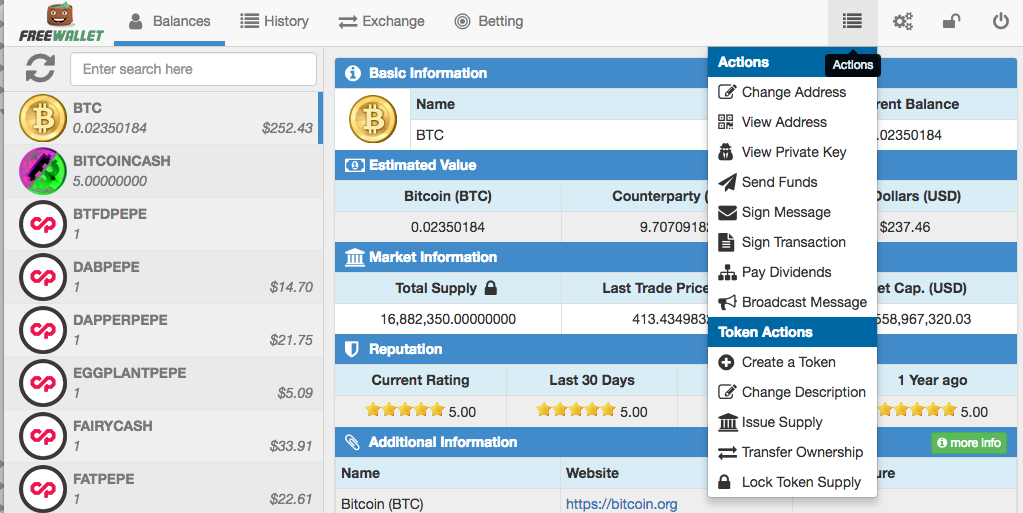The image size is (1023, 513).
Task: Click the Additional Information paperclip icon
Action: (352, 443)
